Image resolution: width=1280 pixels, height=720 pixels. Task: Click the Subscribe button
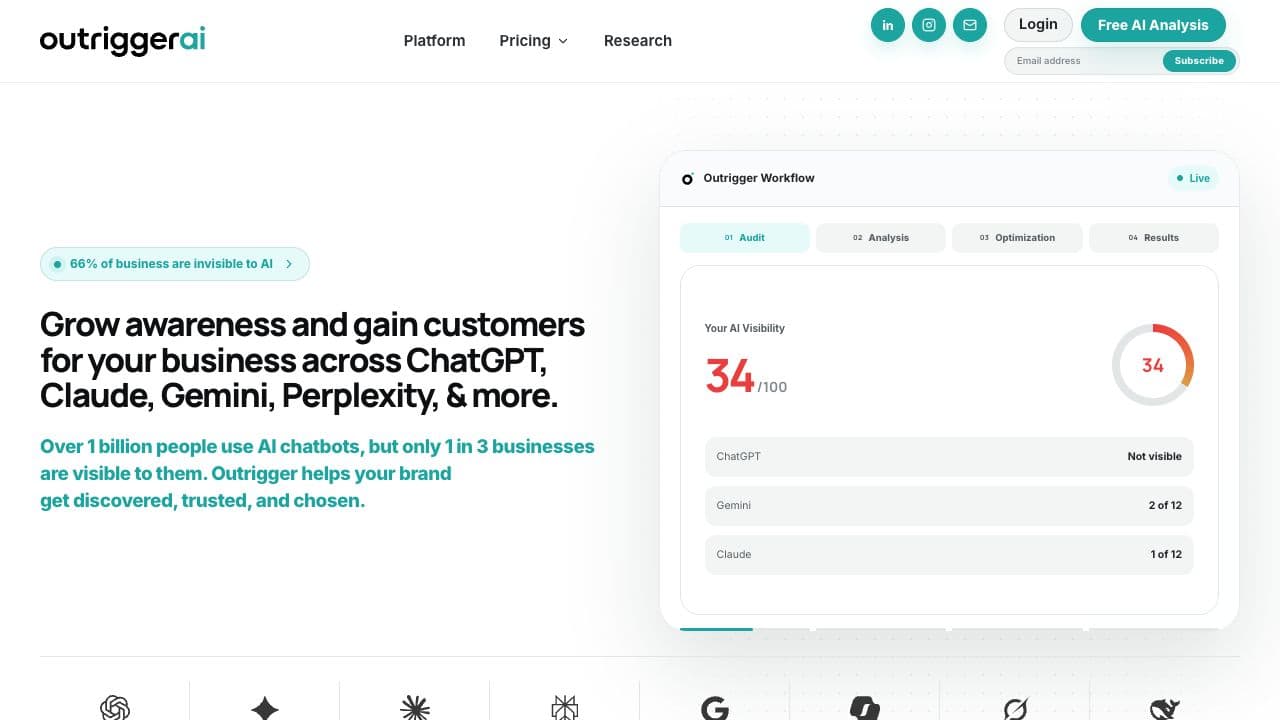coord(1199,61)
